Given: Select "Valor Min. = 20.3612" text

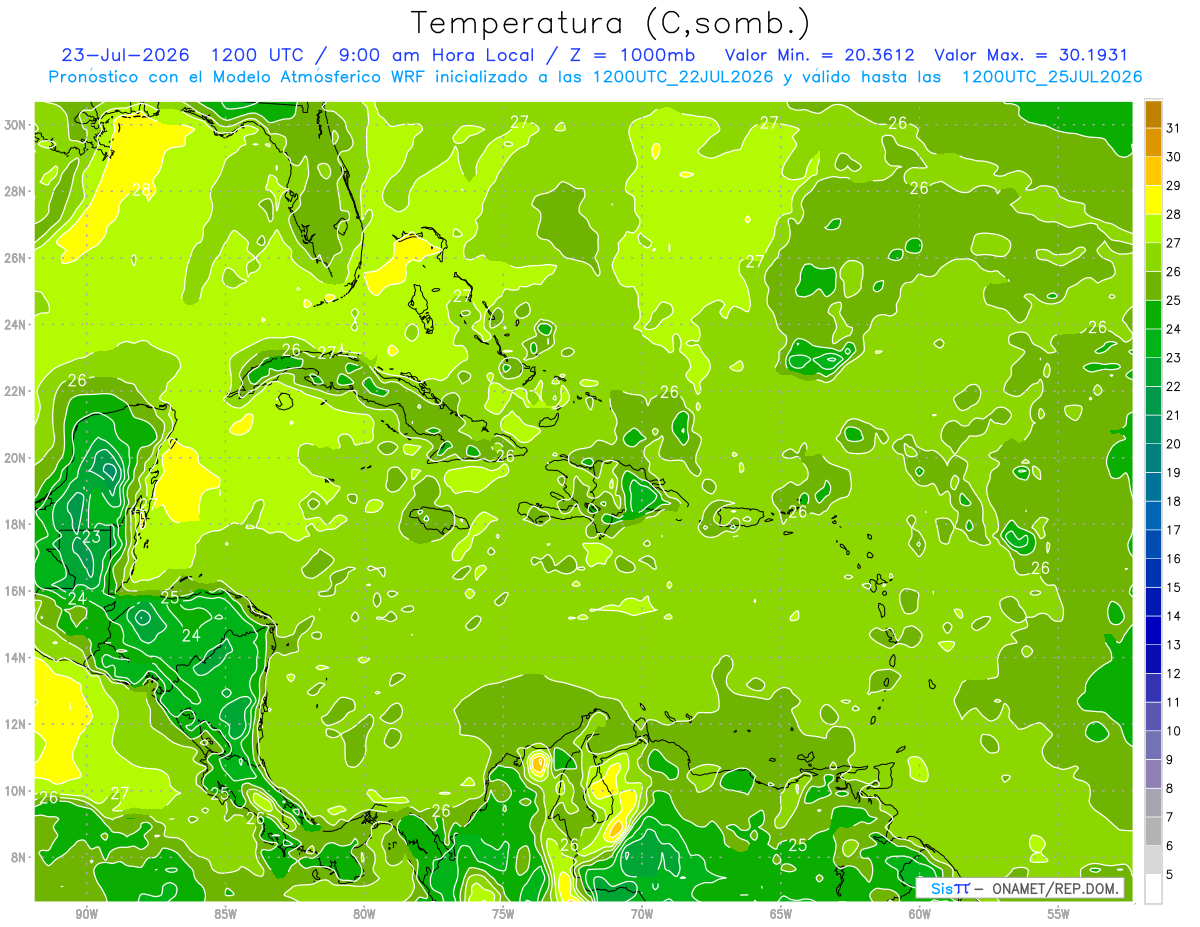Looking at the screenshot, I should [x=820, y=55].
